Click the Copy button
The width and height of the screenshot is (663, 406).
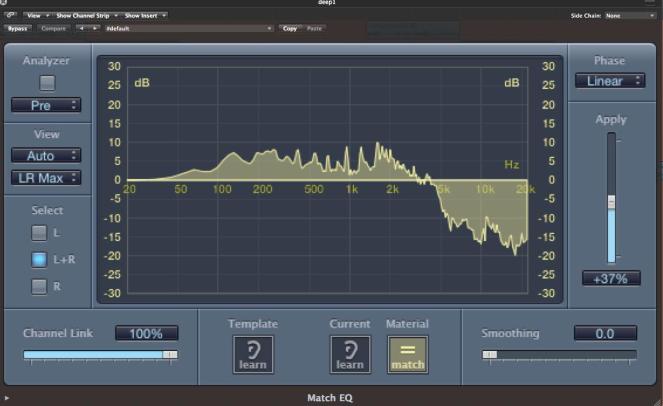coord(290,28)
